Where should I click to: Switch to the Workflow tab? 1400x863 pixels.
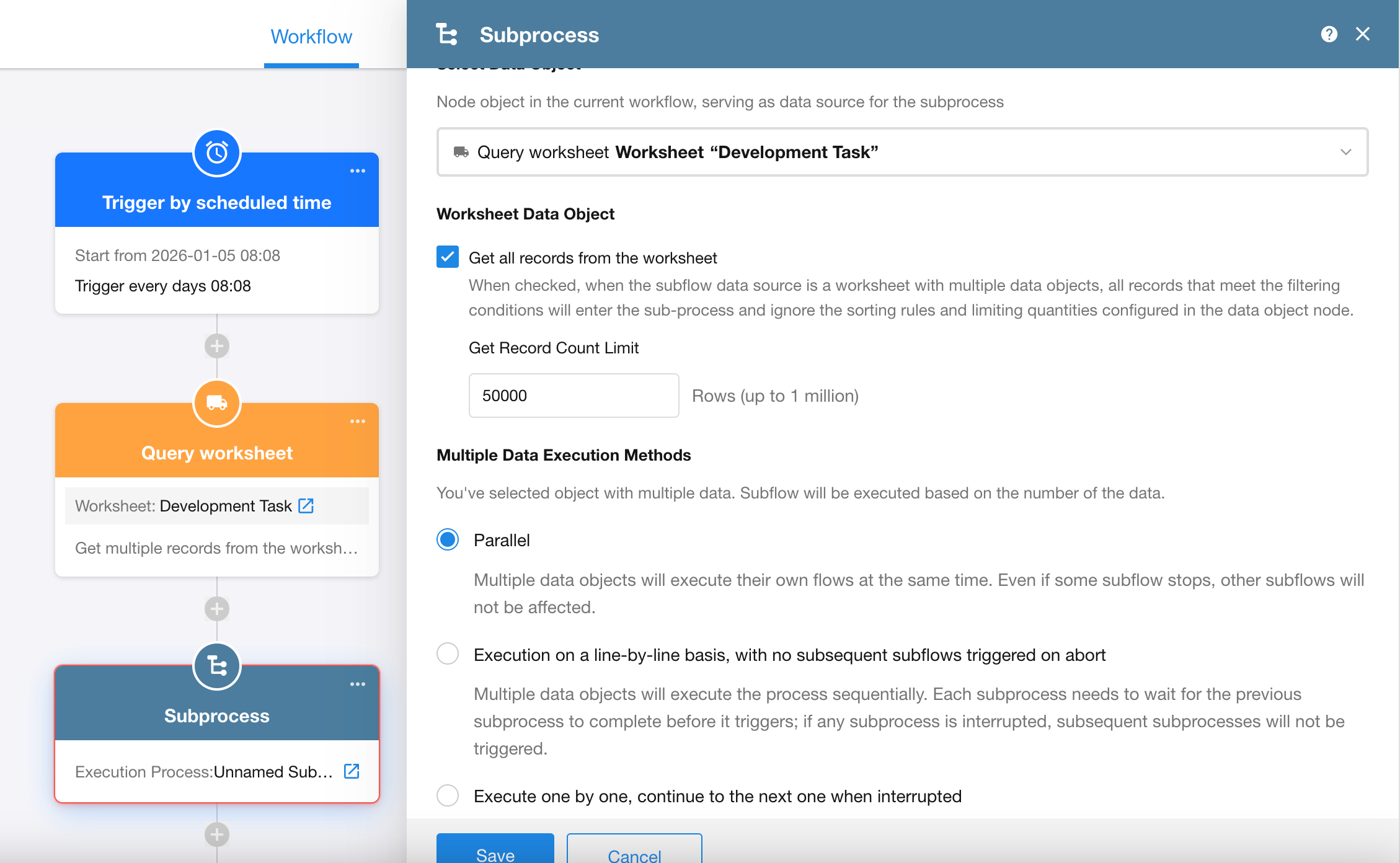point(311,37)
